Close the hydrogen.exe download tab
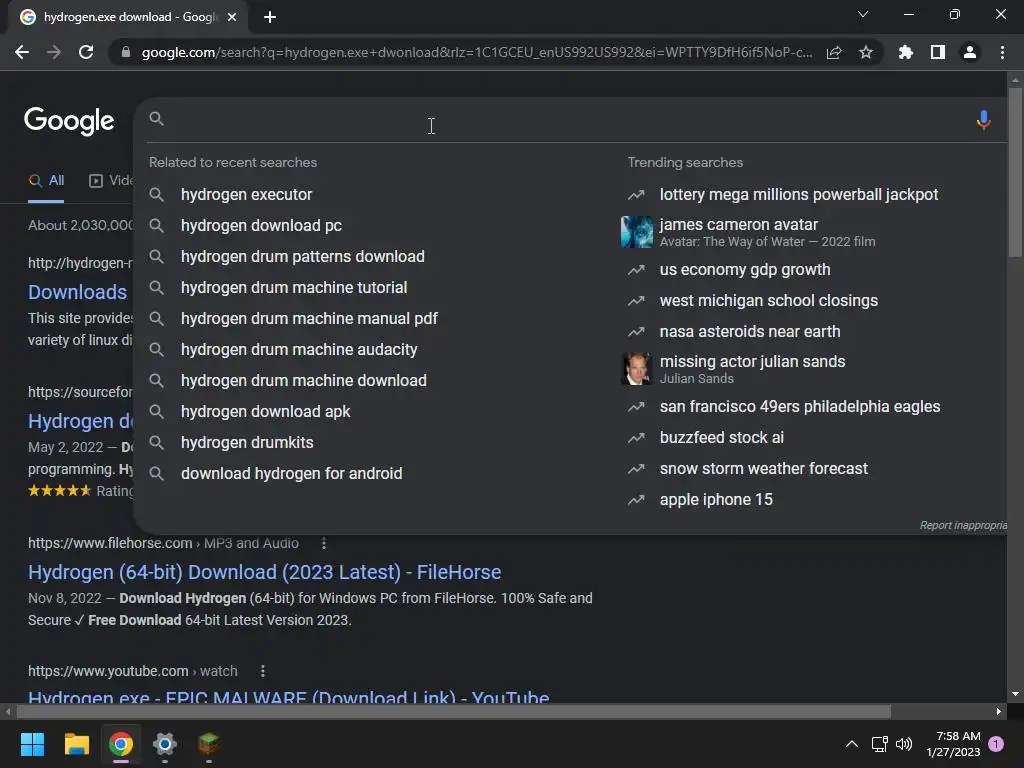Screen dimensions: 1024x768 point(232,17)
